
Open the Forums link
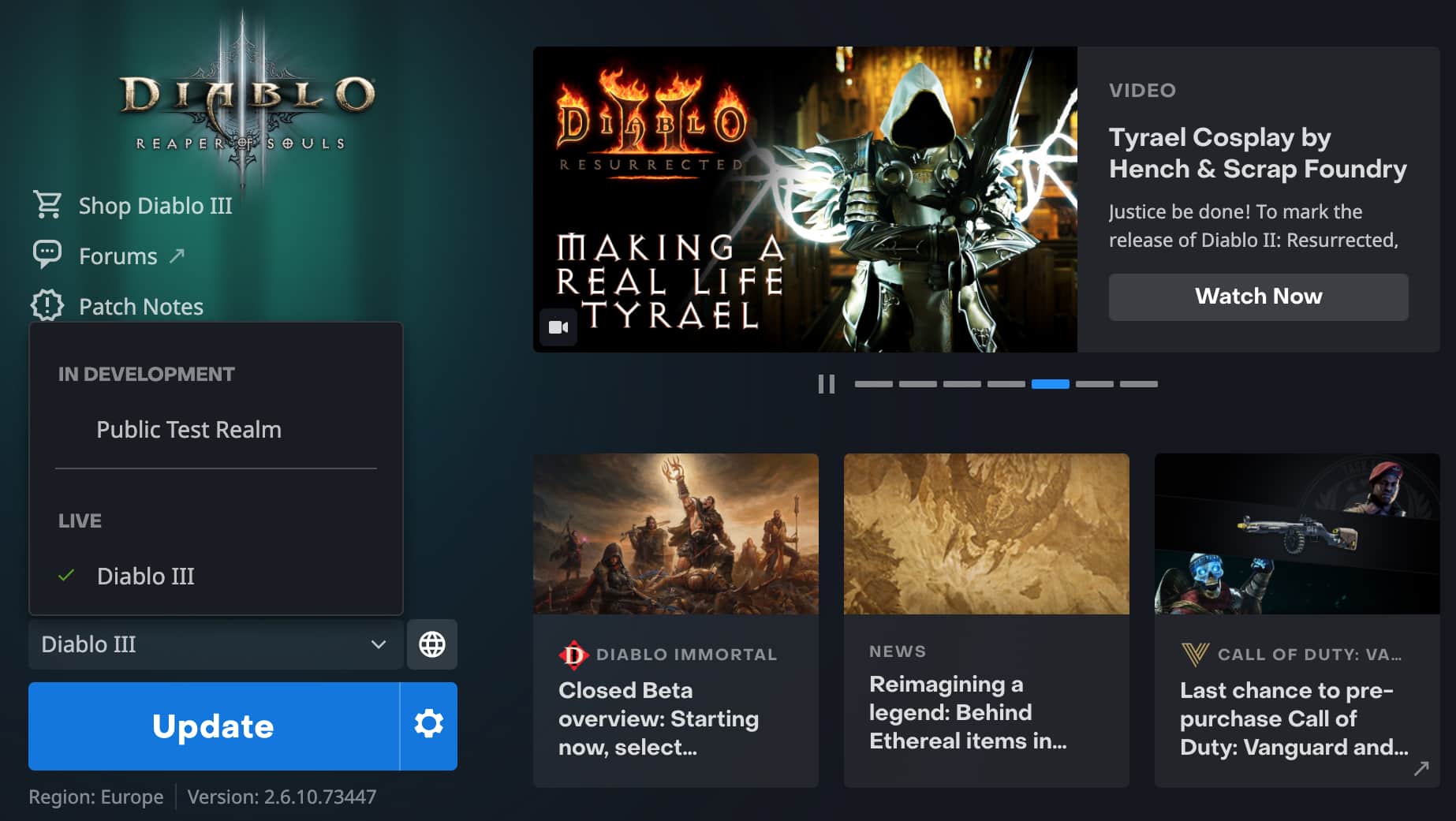pyautogui.click(x=118, y=256)
